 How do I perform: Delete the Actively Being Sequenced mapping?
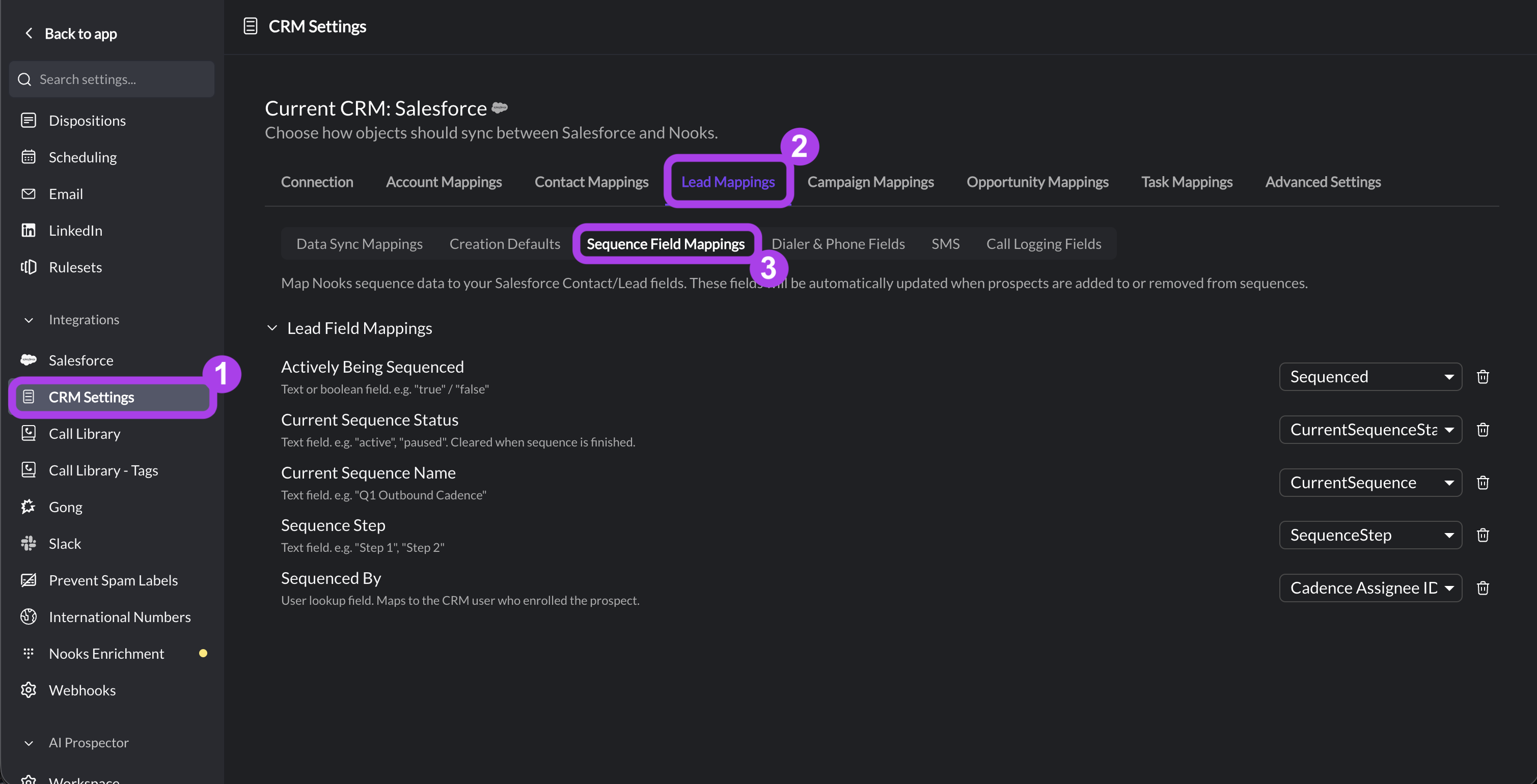pyautogui.click(x=1483, y=377)
